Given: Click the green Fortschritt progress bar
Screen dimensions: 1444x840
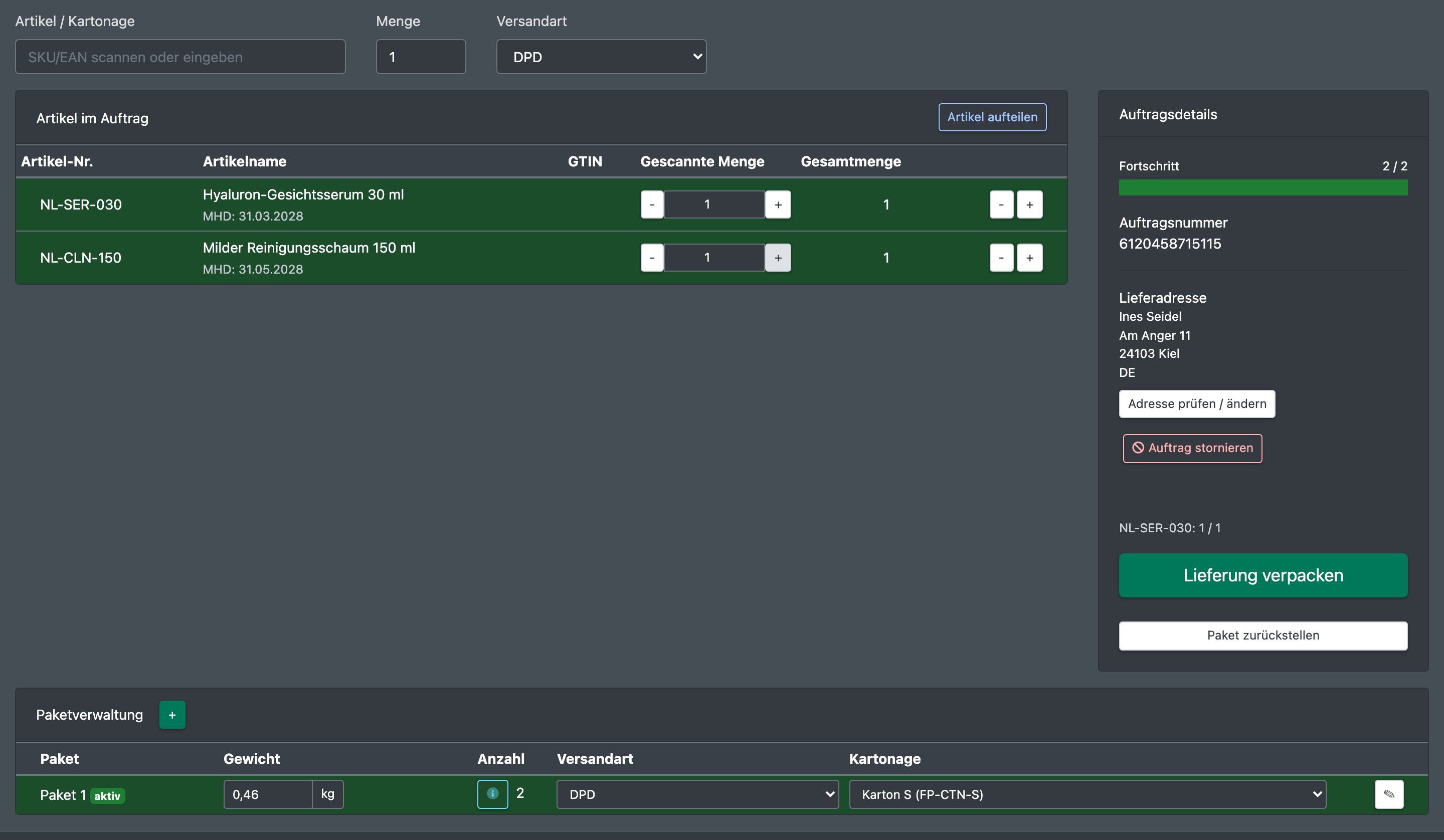Looking at the screenshot, I should pos(1263,187).
